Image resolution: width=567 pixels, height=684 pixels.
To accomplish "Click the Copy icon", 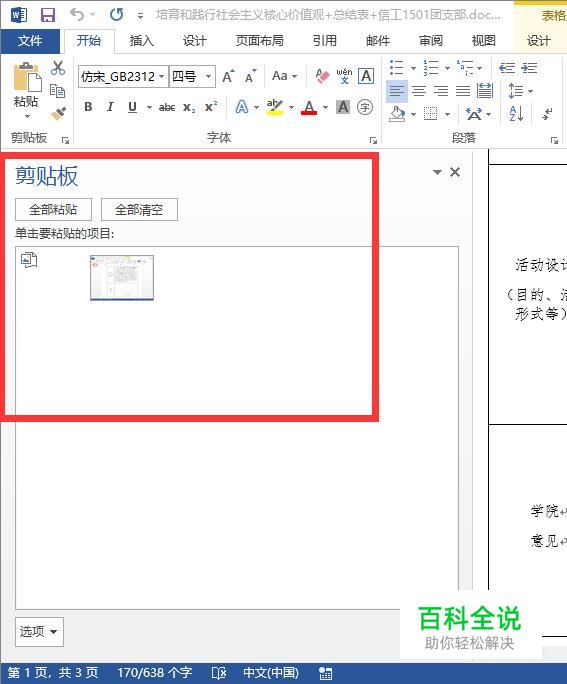I will [x=58, y=91].
